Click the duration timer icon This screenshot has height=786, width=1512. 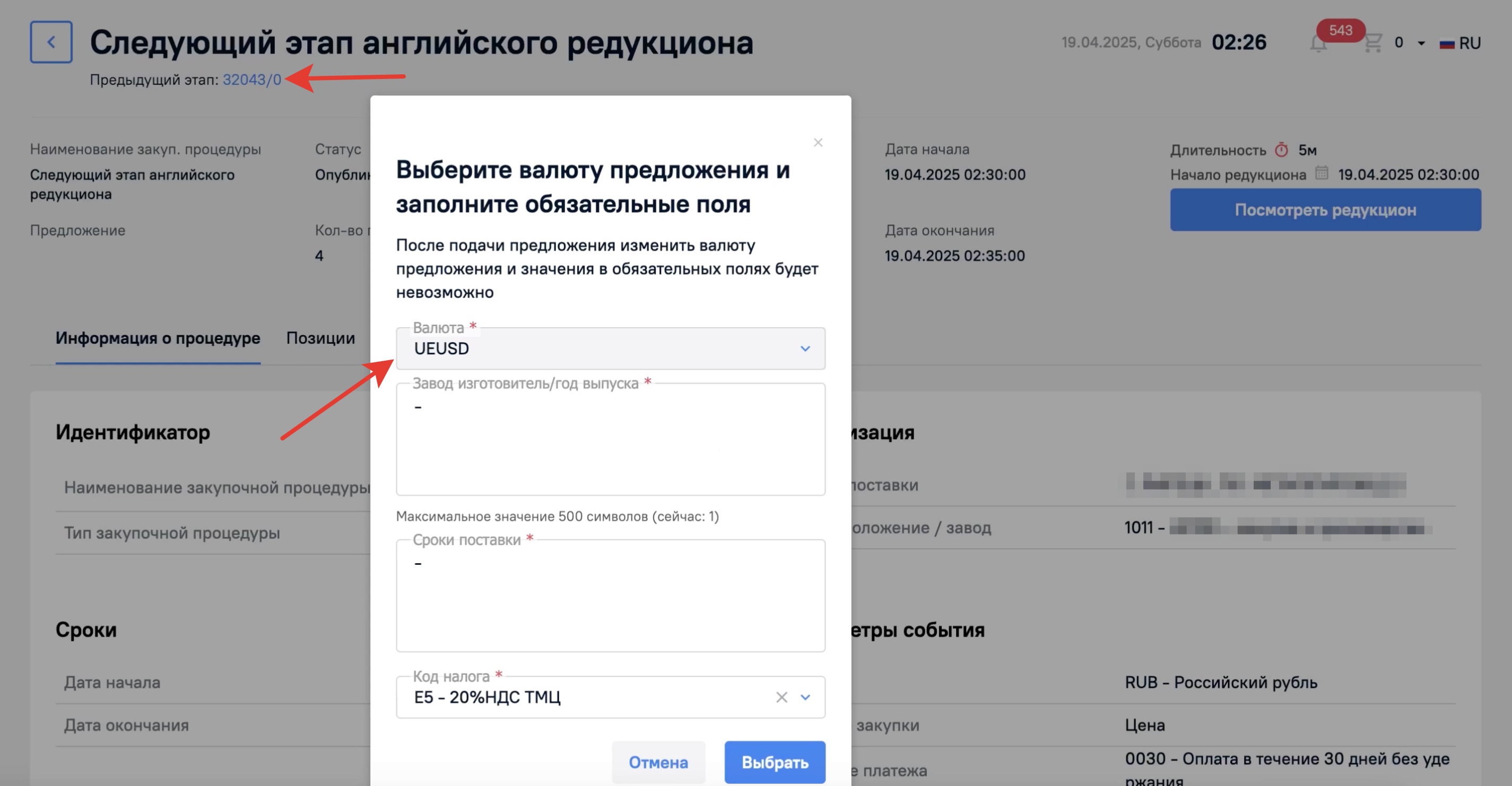click(1281, 150)
